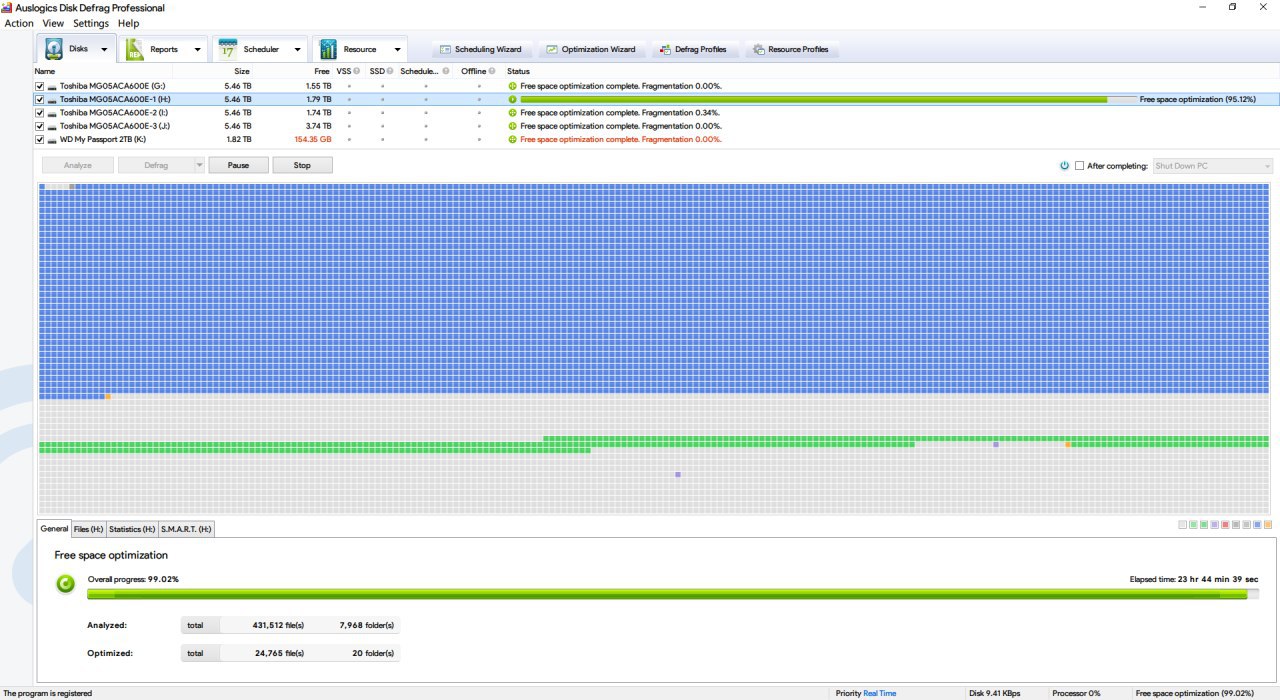Click the power icon next to After completing
The width and height of the screenshot is (1280, 700).
1064,165
